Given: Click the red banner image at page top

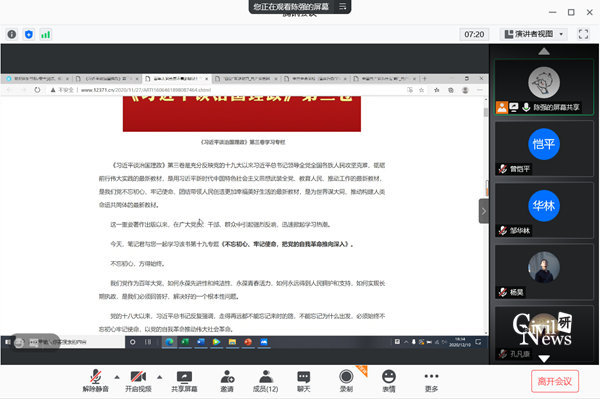Looking at the screenshot, I should 241,114.
